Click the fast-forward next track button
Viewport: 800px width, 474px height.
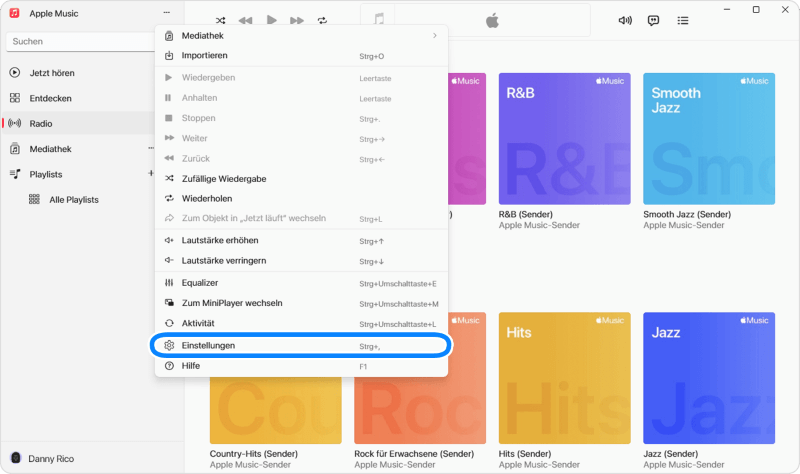click(296, 20)
